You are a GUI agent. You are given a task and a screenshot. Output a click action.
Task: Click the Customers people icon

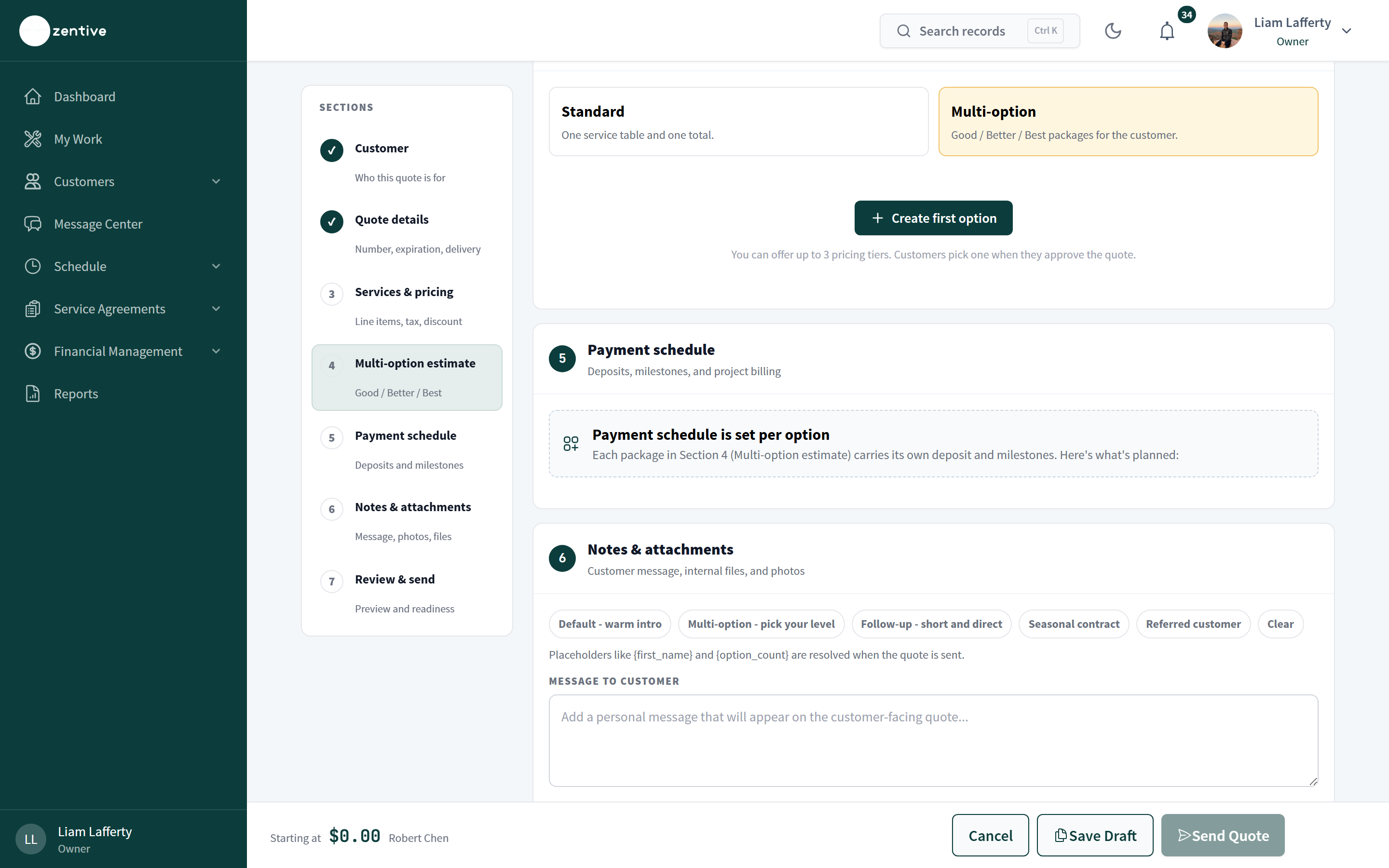(x=33, y=181)
